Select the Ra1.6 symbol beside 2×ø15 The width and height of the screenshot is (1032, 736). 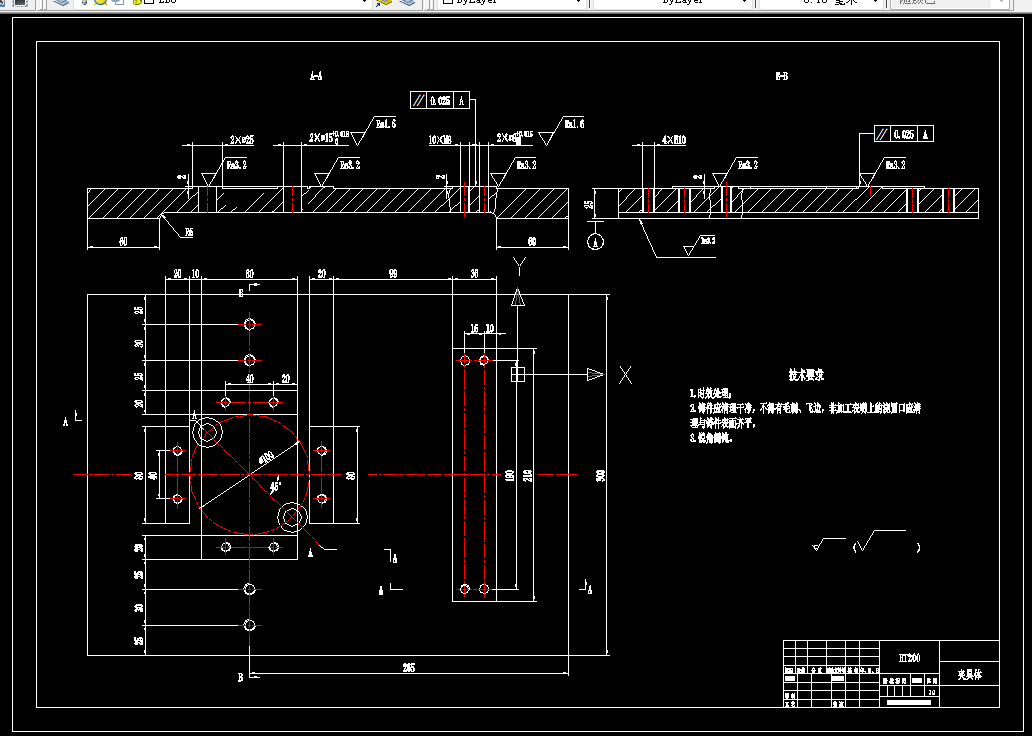(x=373, y=130)
